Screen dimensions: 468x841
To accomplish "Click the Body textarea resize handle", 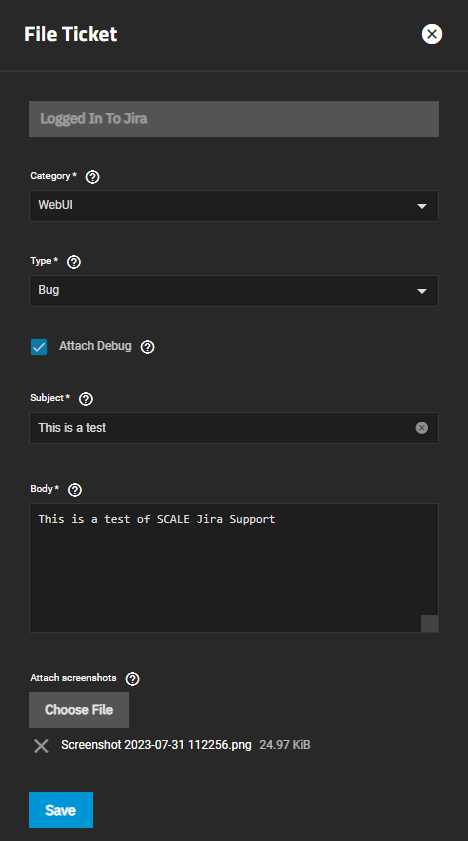I will tap(429, 624).
